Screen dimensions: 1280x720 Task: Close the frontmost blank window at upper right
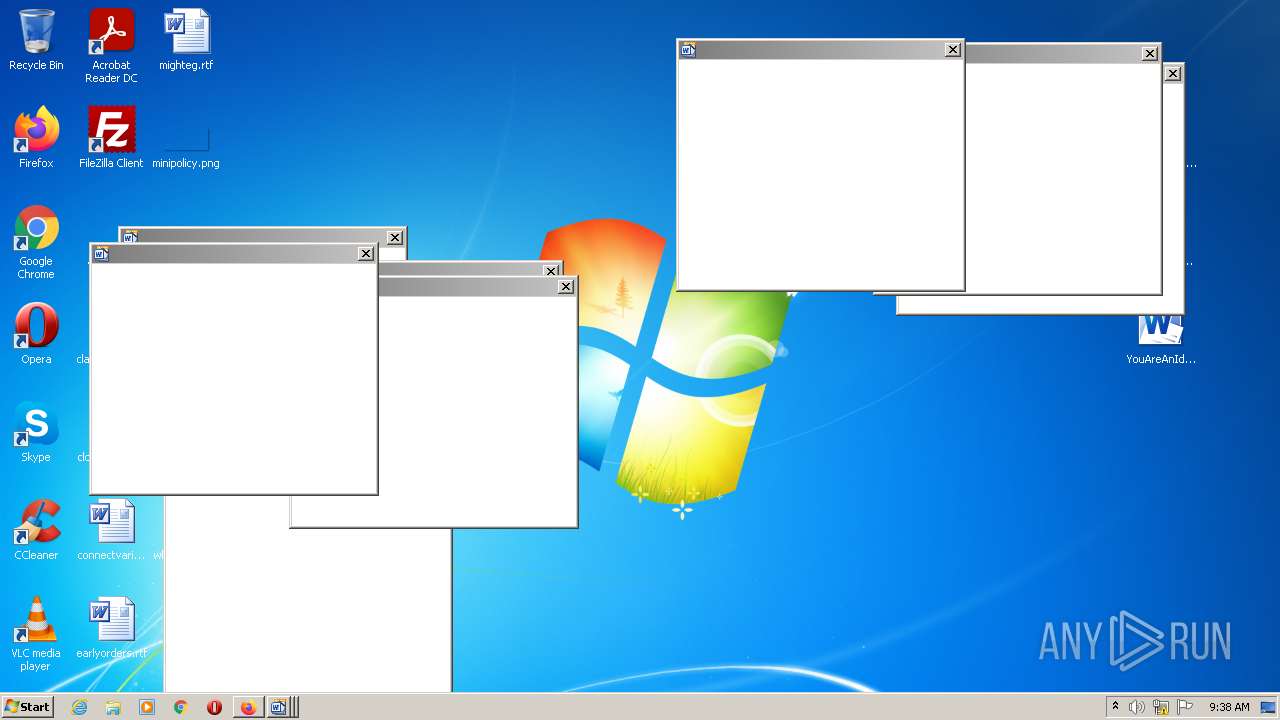coord(953,50)
